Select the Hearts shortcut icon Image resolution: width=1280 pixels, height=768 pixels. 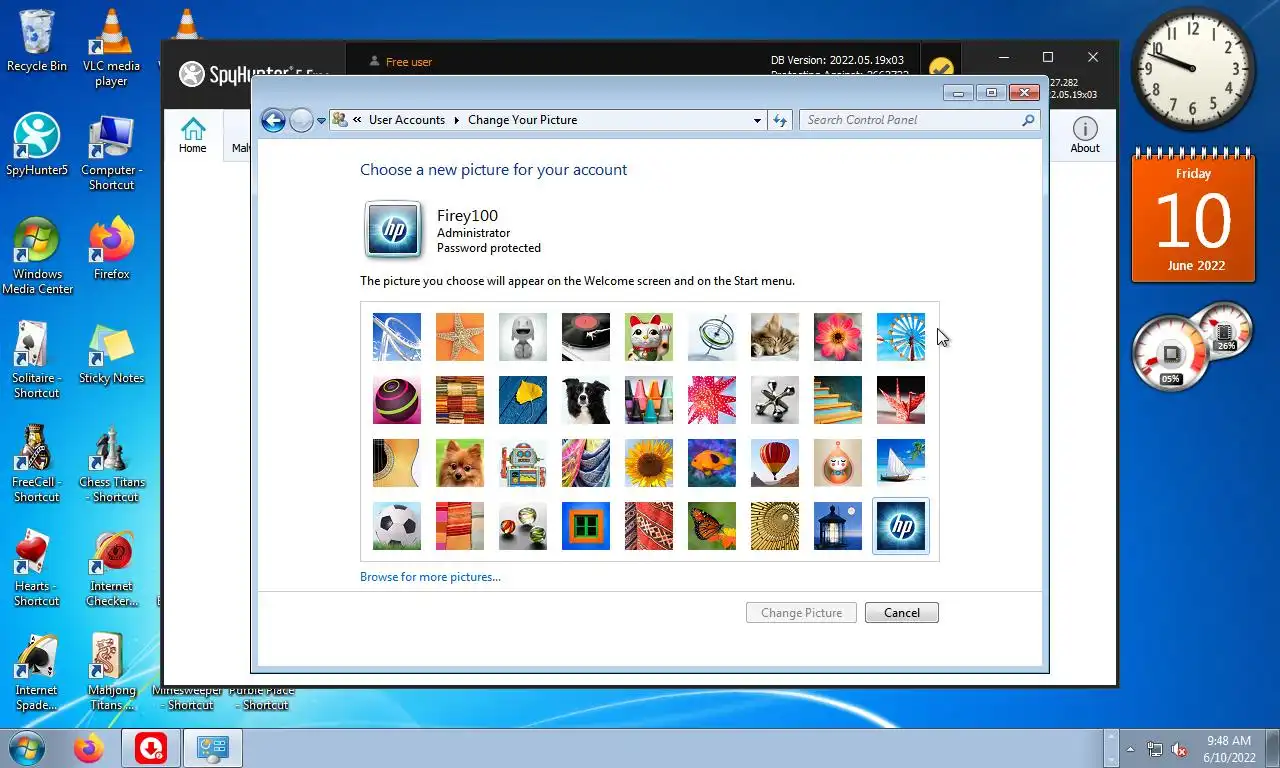point(37,568)
